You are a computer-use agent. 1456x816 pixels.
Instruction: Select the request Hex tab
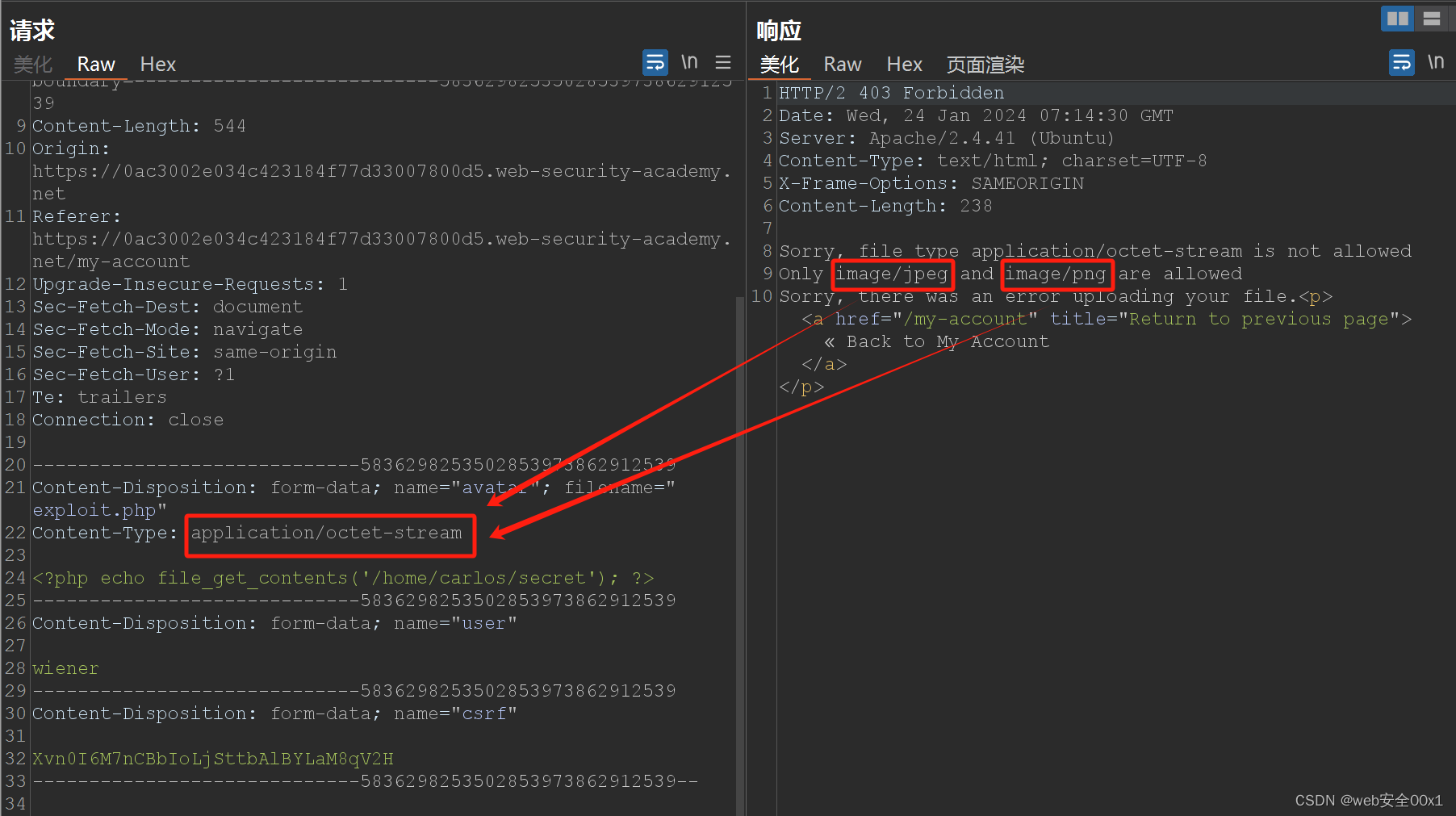(157, 65)
